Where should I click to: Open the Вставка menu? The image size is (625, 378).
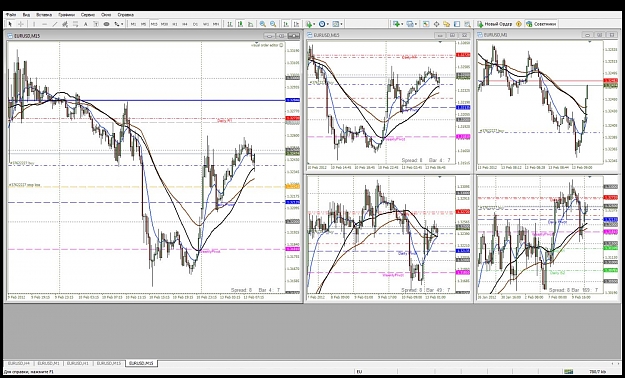44,15
